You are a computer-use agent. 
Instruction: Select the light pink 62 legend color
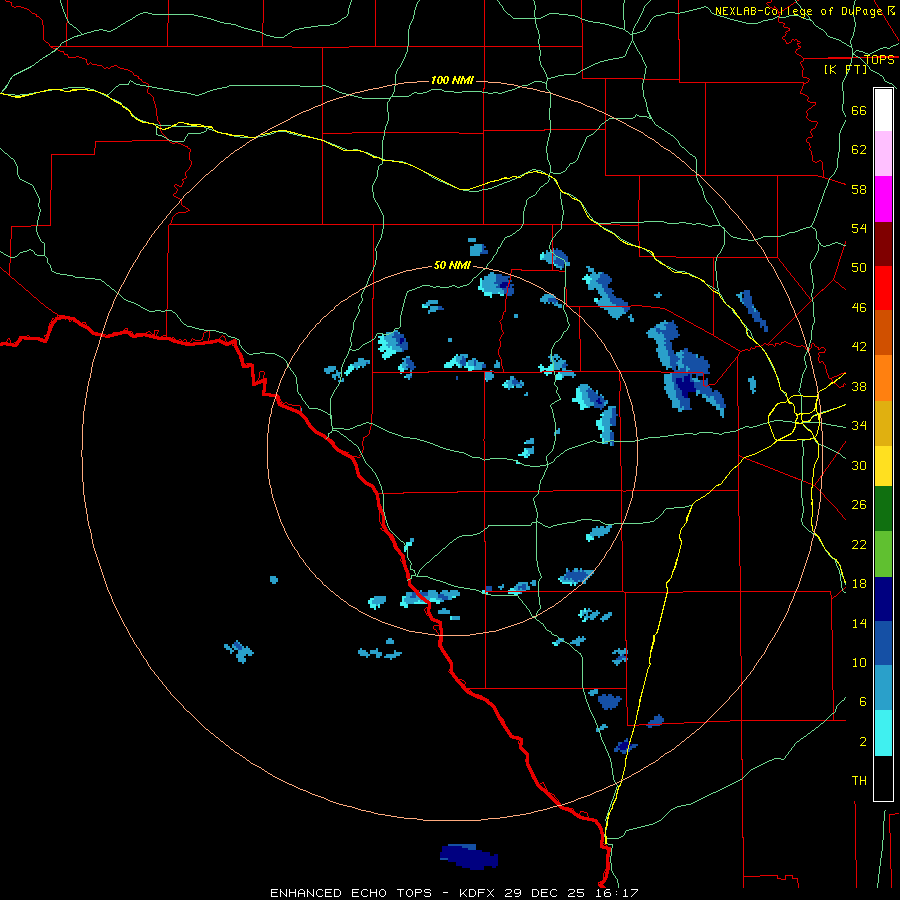883,154
